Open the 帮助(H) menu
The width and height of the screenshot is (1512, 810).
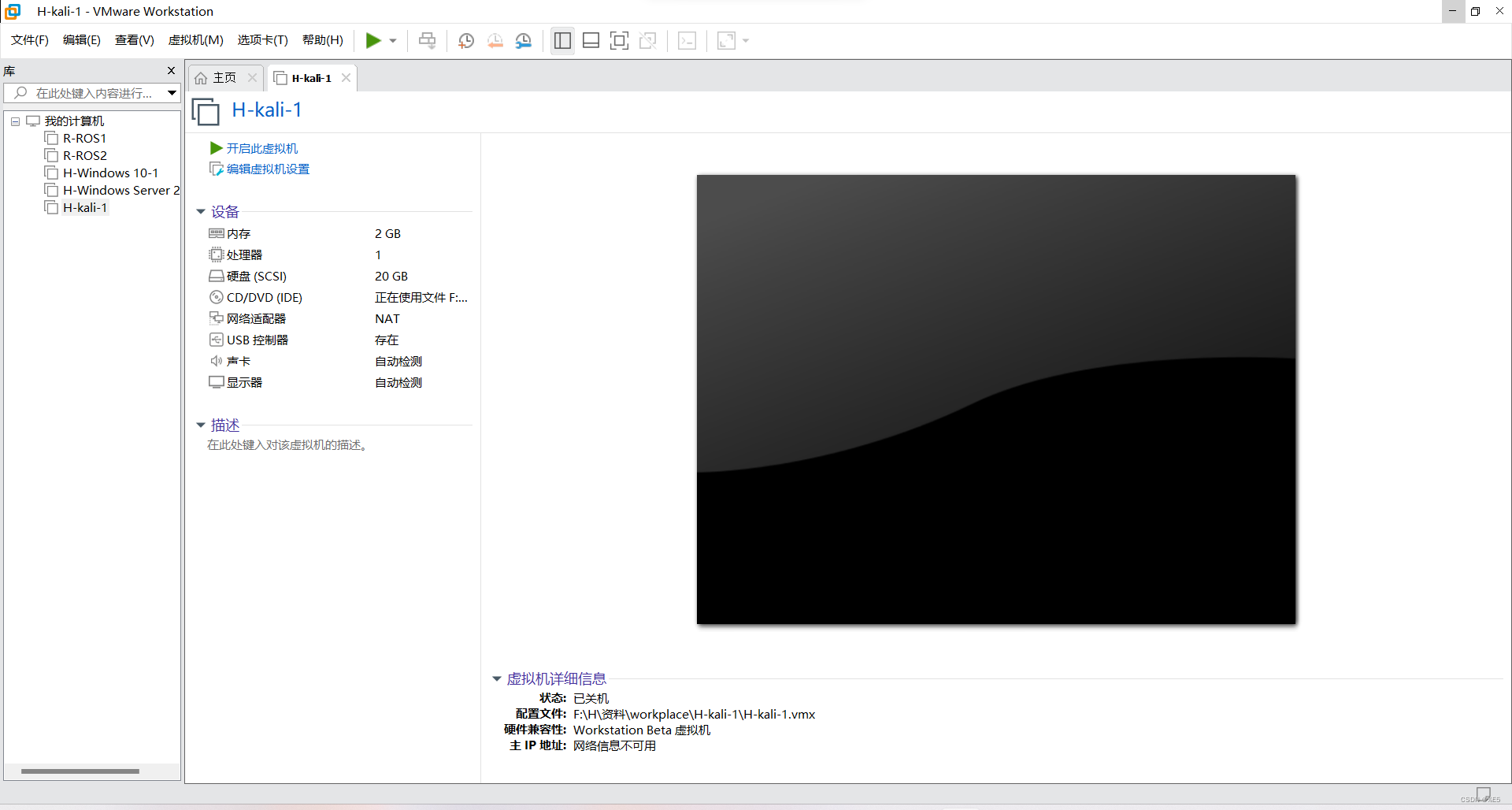(323, 40)
